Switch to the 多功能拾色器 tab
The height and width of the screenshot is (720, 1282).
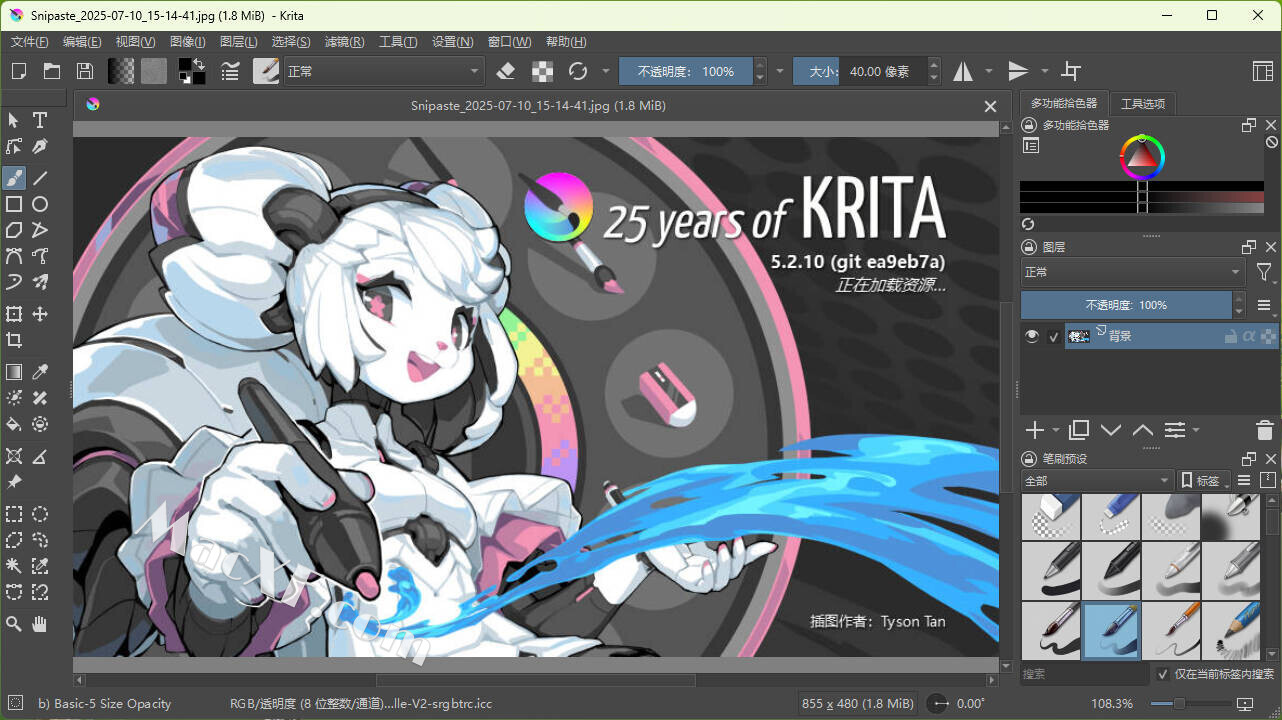pos(1063,103)
